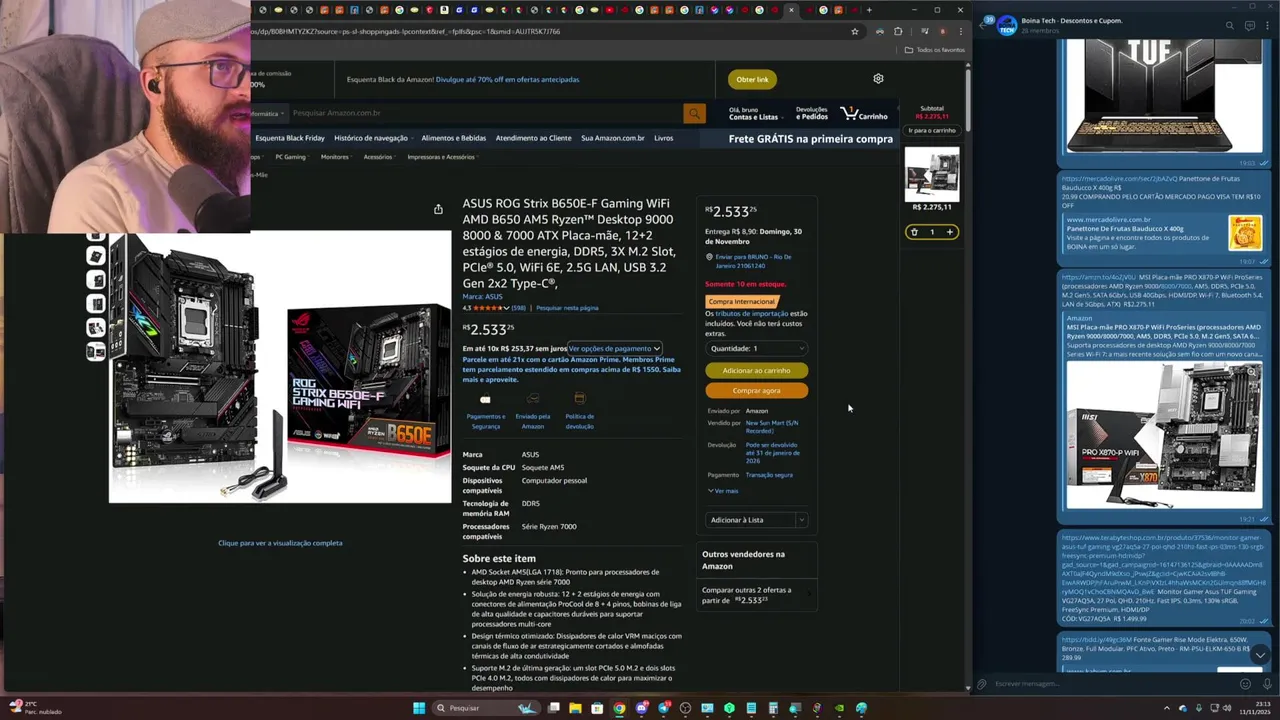Click the Obter link button
Image resolution: width=1280 pixels, height=720 pixels.
752,79
